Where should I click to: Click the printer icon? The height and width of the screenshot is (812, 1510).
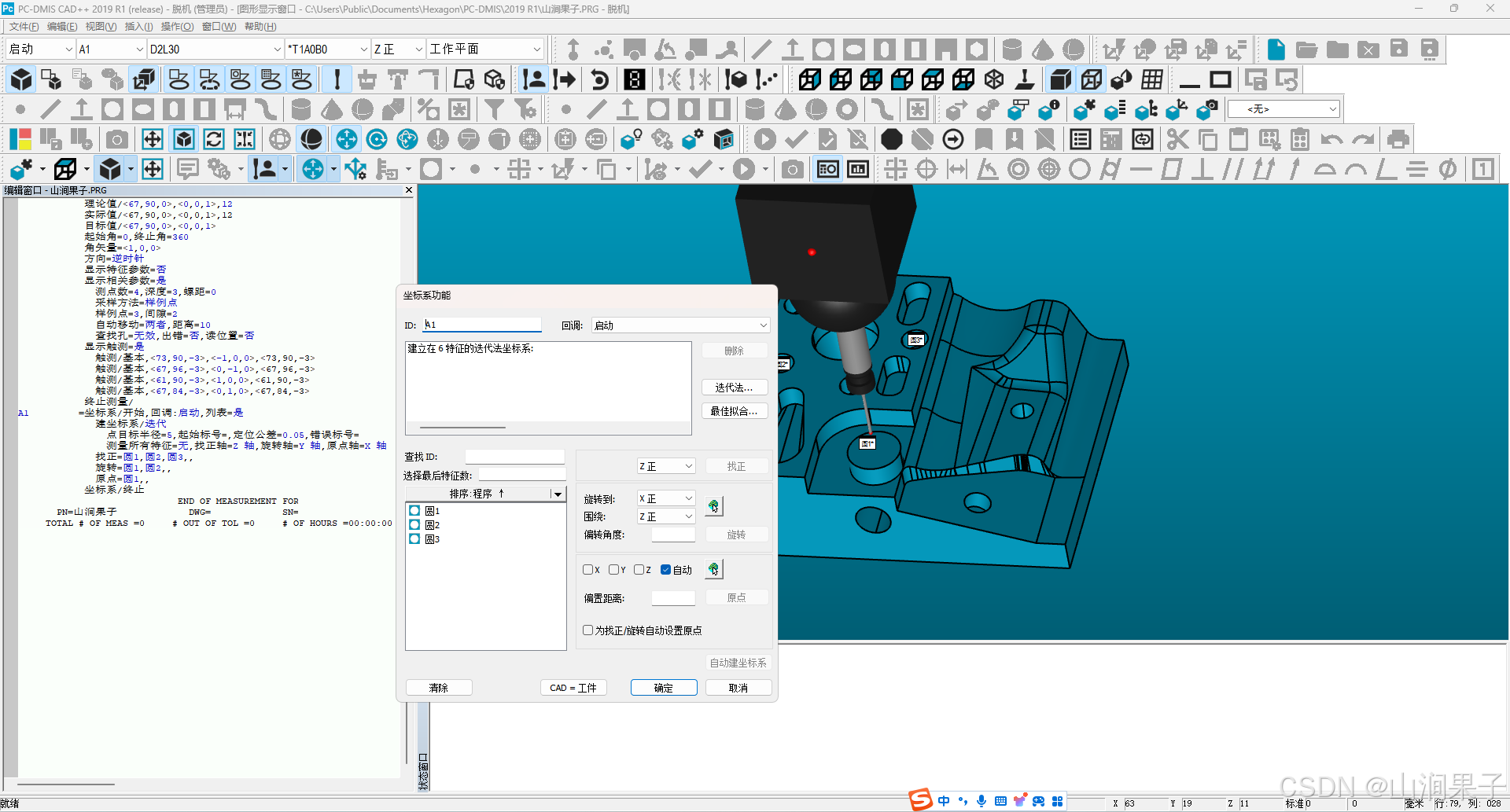click(x=1398, y=140)
